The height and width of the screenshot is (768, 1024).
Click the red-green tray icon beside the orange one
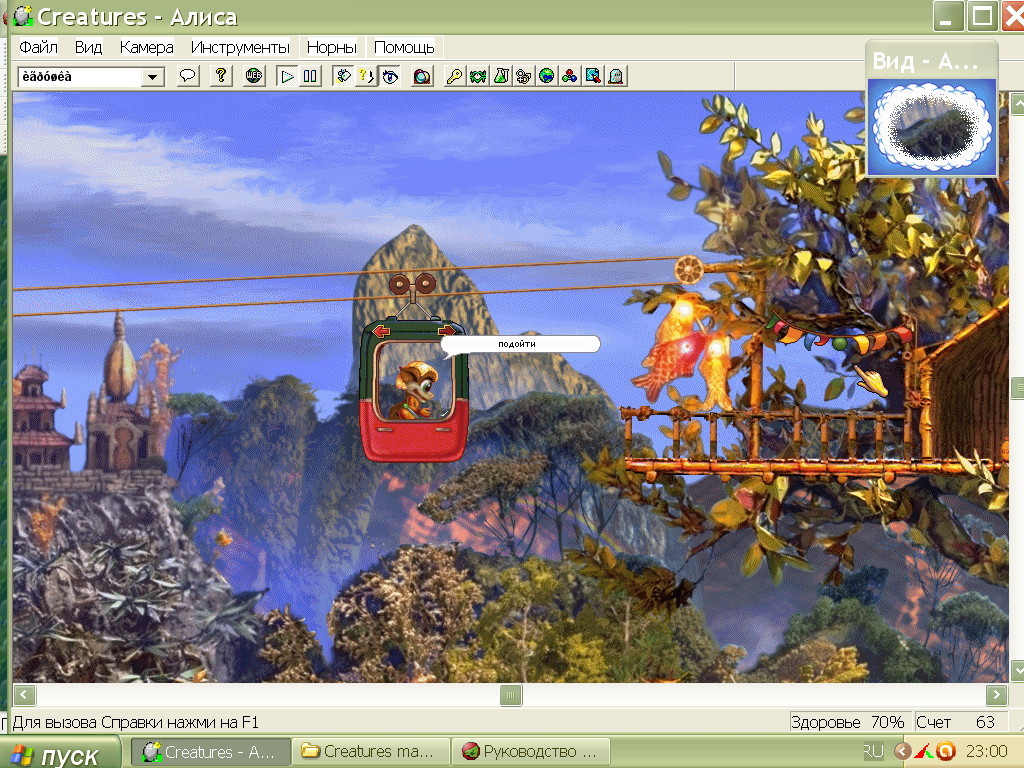(924, 752)
